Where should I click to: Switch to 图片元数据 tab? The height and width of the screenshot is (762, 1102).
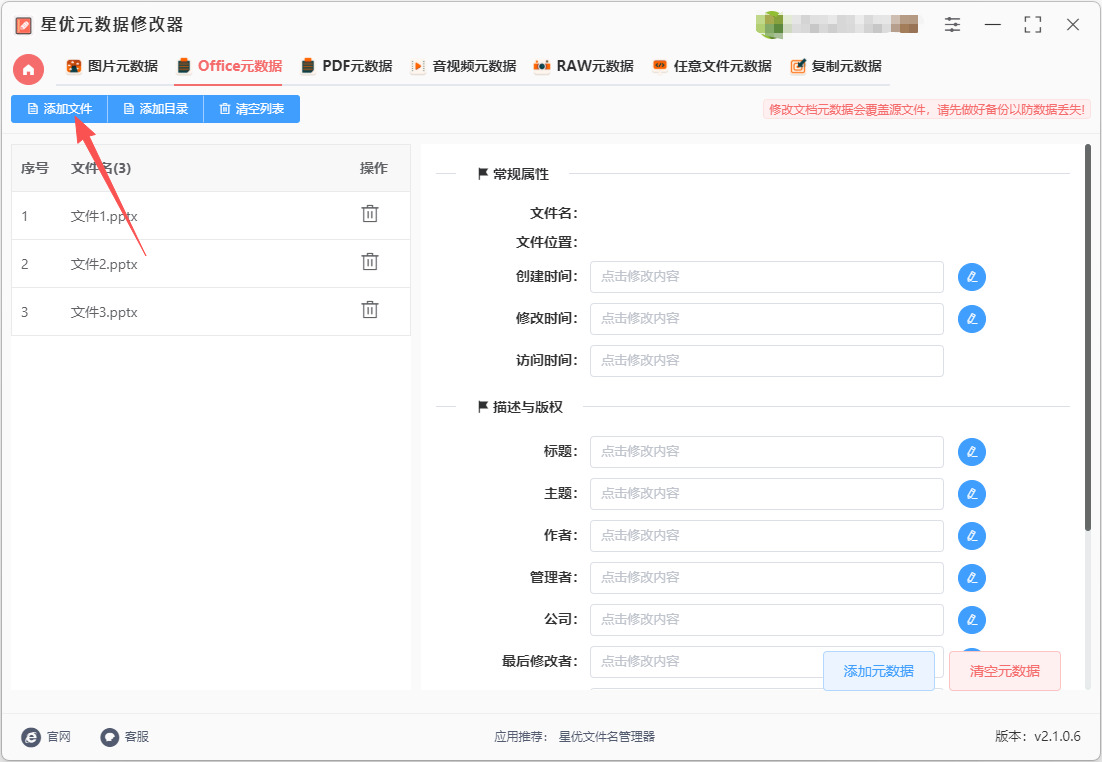pyautogui.click(x=112, y=66)
